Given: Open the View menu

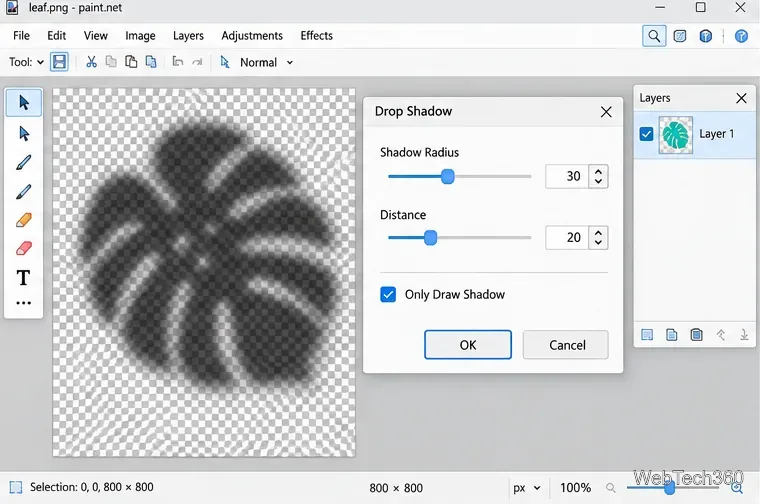Looking at the screenshot, I should pos(95,36).
